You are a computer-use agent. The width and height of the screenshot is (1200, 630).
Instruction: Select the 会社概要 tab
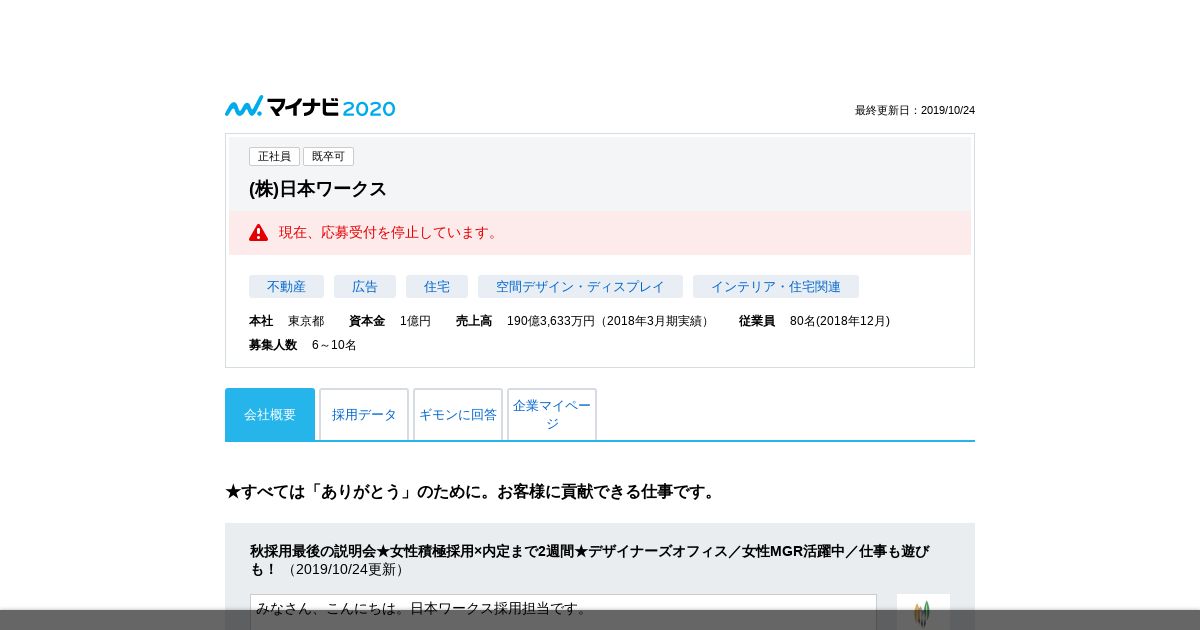pyautogui.click(x=270, y=414)
